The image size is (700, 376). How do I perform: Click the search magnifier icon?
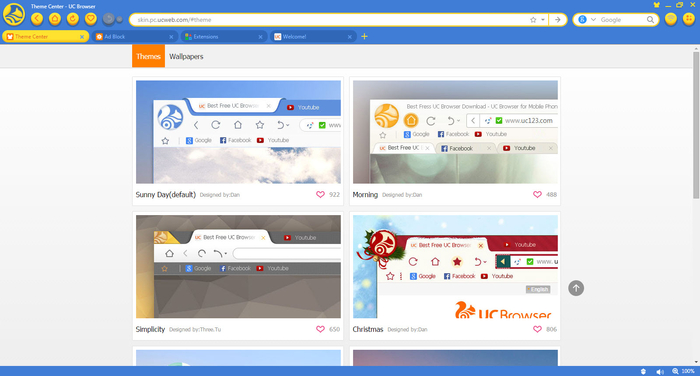tap(650, 20)
